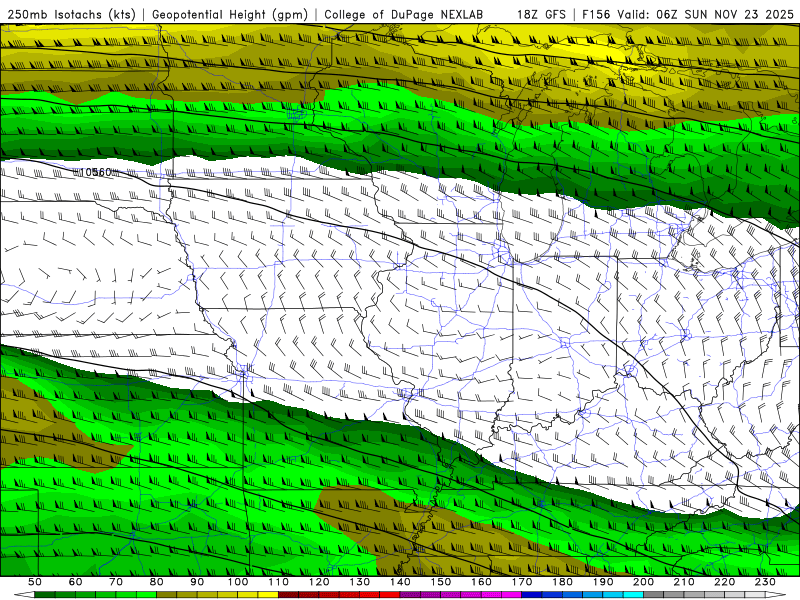Click the 140 value on the color scale
This screenshot has width=800, height=600.
click(x=400, y=582)
